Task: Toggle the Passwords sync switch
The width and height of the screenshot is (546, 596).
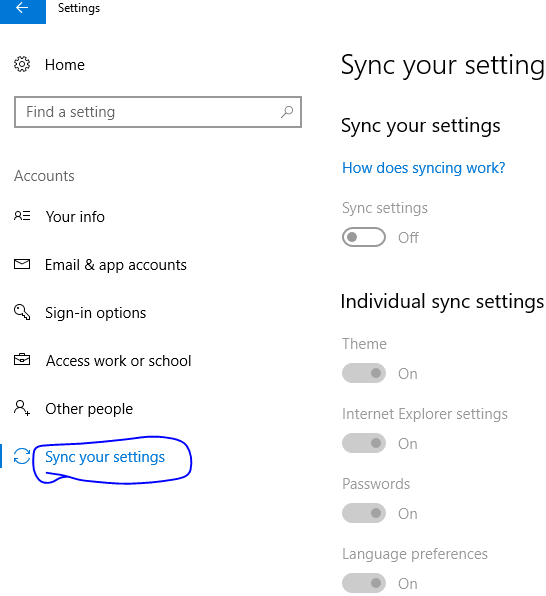Action: click(x=364, y=513)
